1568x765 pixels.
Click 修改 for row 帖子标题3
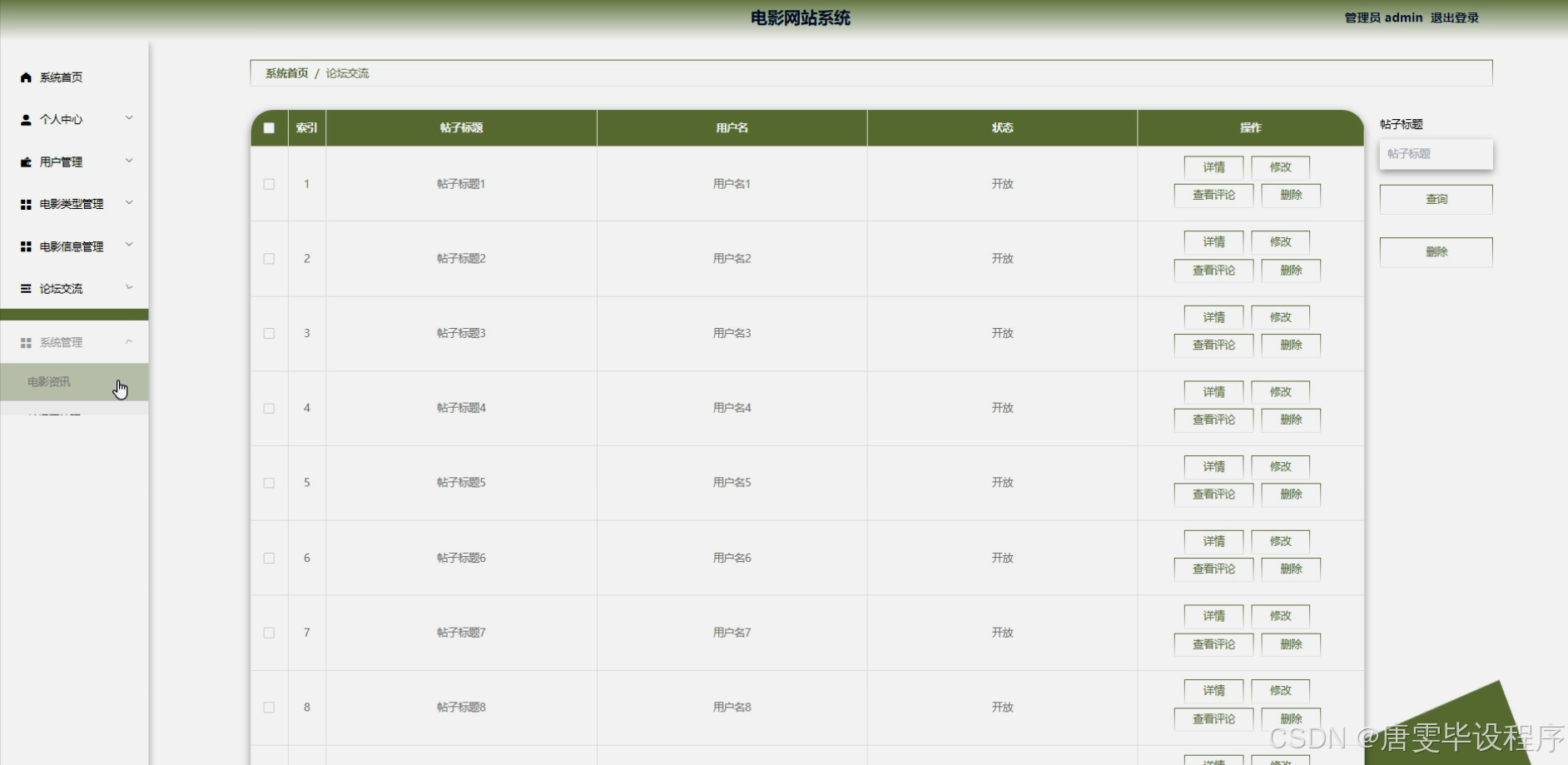(x=1280, y=317)
